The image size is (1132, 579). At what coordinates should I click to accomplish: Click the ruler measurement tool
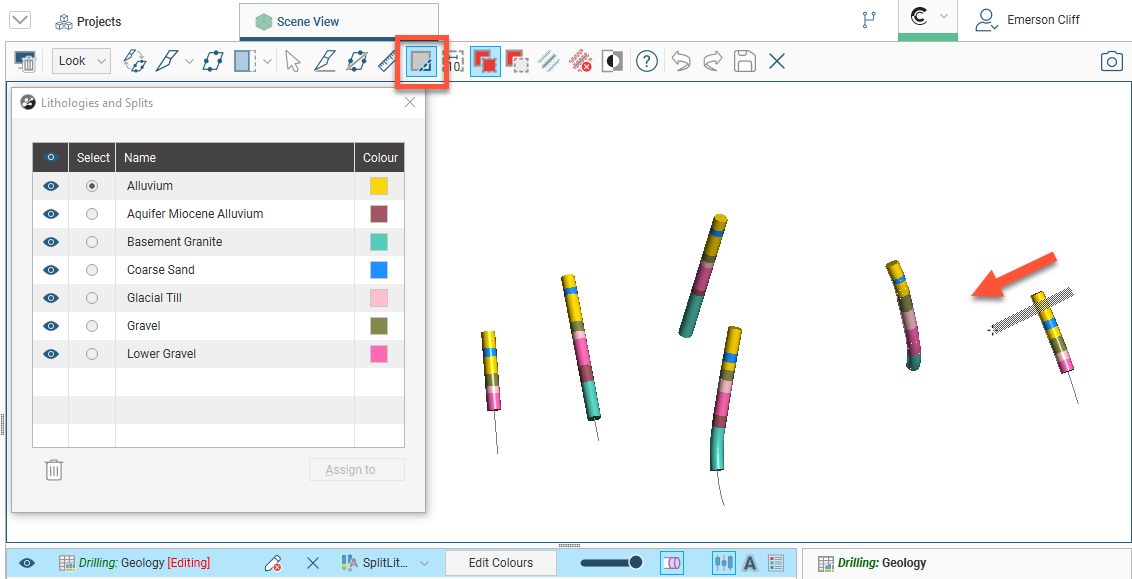coord(387,62)
